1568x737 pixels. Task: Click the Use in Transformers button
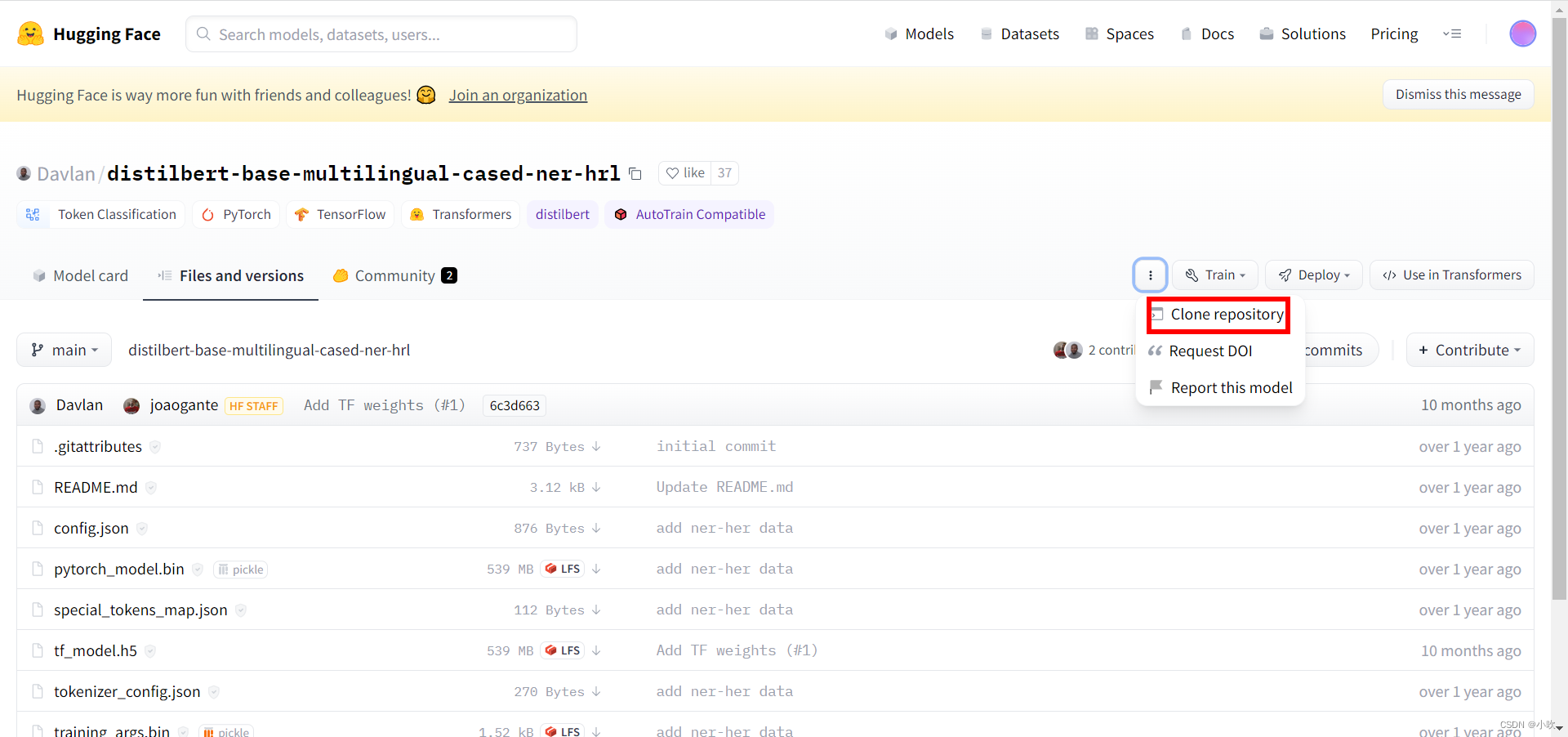1451,275
